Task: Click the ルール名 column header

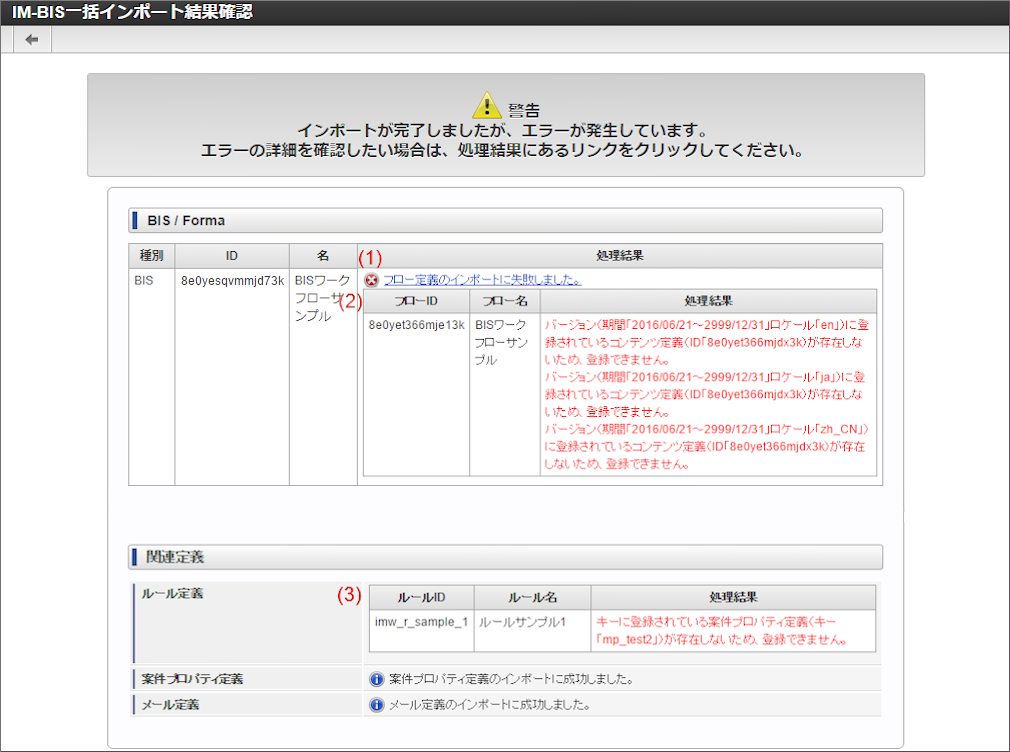Action: [x=532, y=597]
